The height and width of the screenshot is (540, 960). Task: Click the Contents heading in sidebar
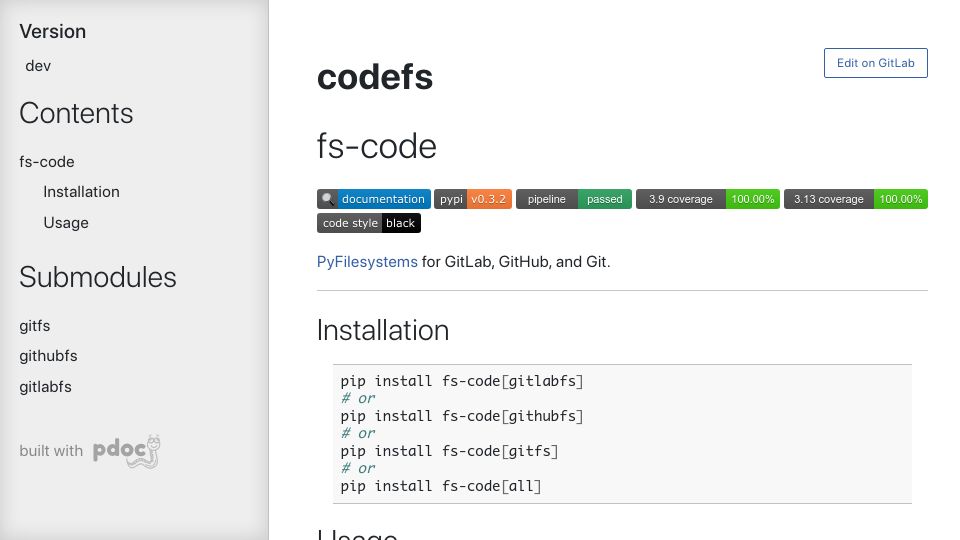(76, 113)
